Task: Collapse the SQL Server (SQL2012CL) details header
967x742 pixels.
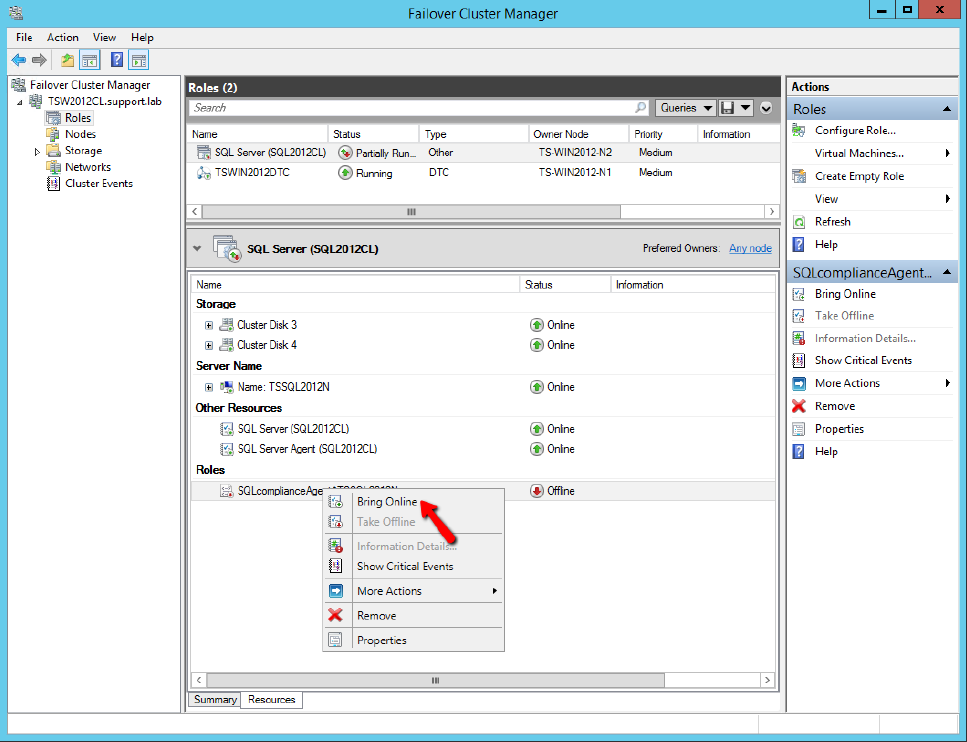Action: (x=197, y=249)
